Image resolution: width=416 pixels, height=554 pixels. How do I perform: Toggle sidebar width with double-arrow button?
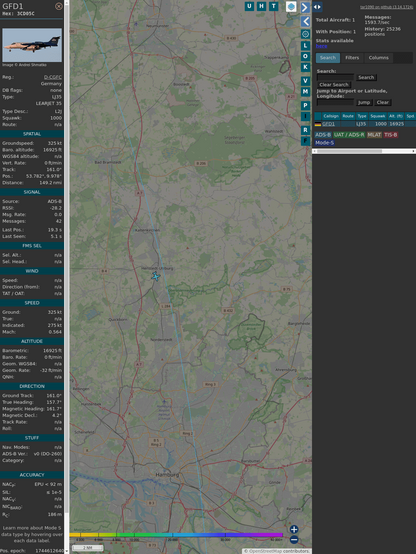[317, 7]
